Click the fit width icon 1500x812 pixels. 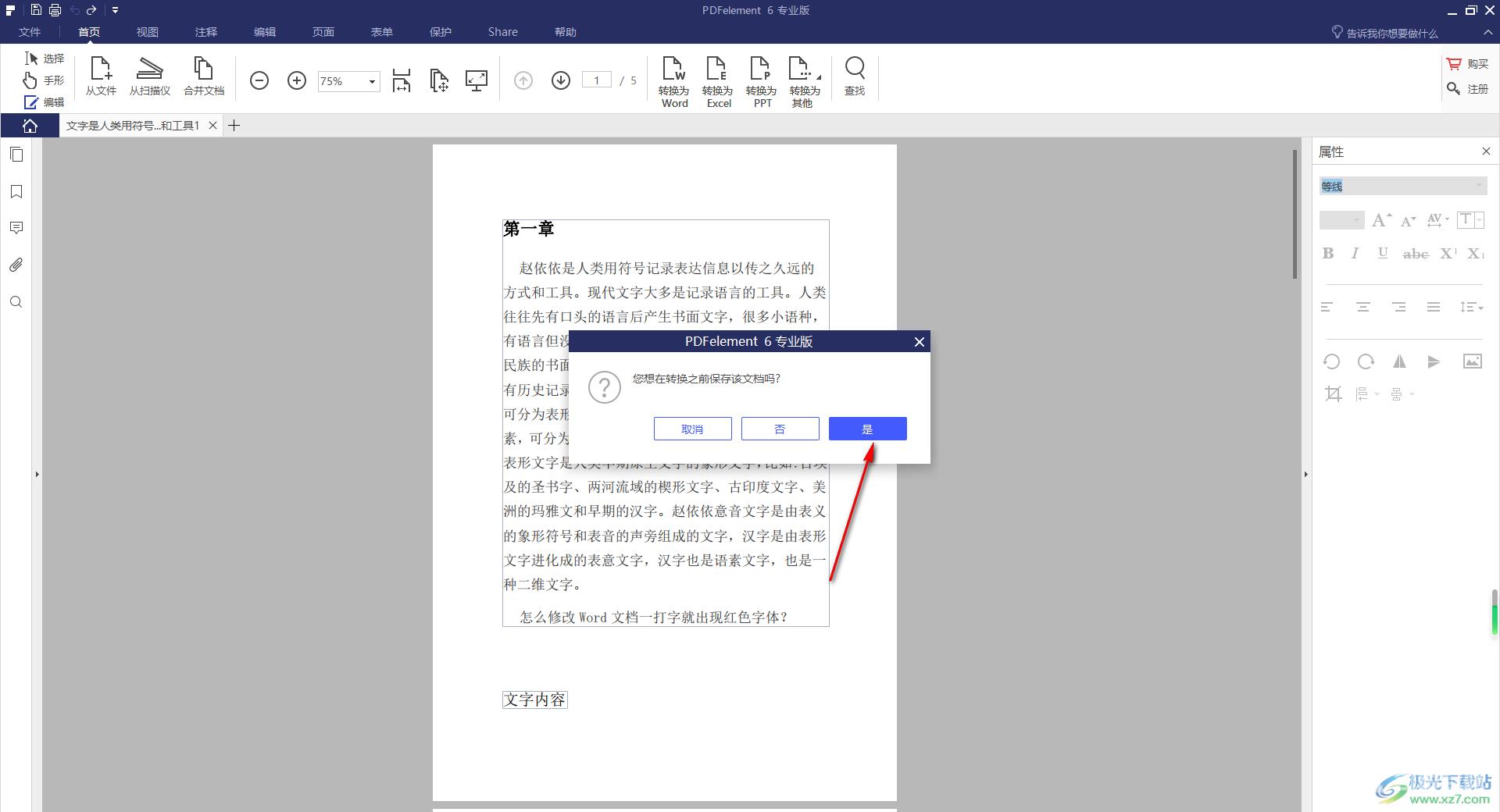(402, 80)
